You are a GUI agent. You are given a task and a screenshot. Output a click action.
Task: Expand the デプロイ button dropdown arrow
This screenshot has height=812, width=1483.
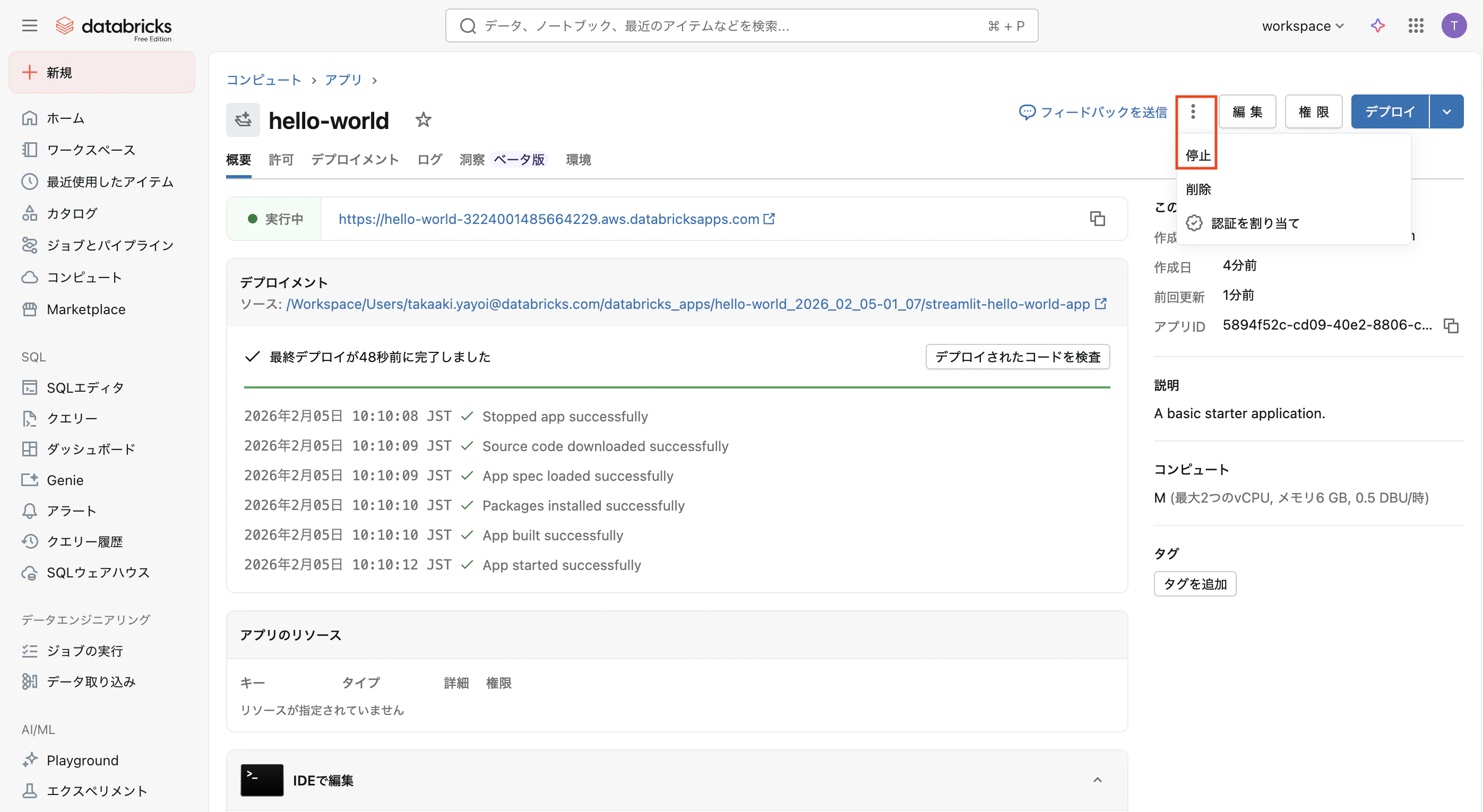[1447, 111]
